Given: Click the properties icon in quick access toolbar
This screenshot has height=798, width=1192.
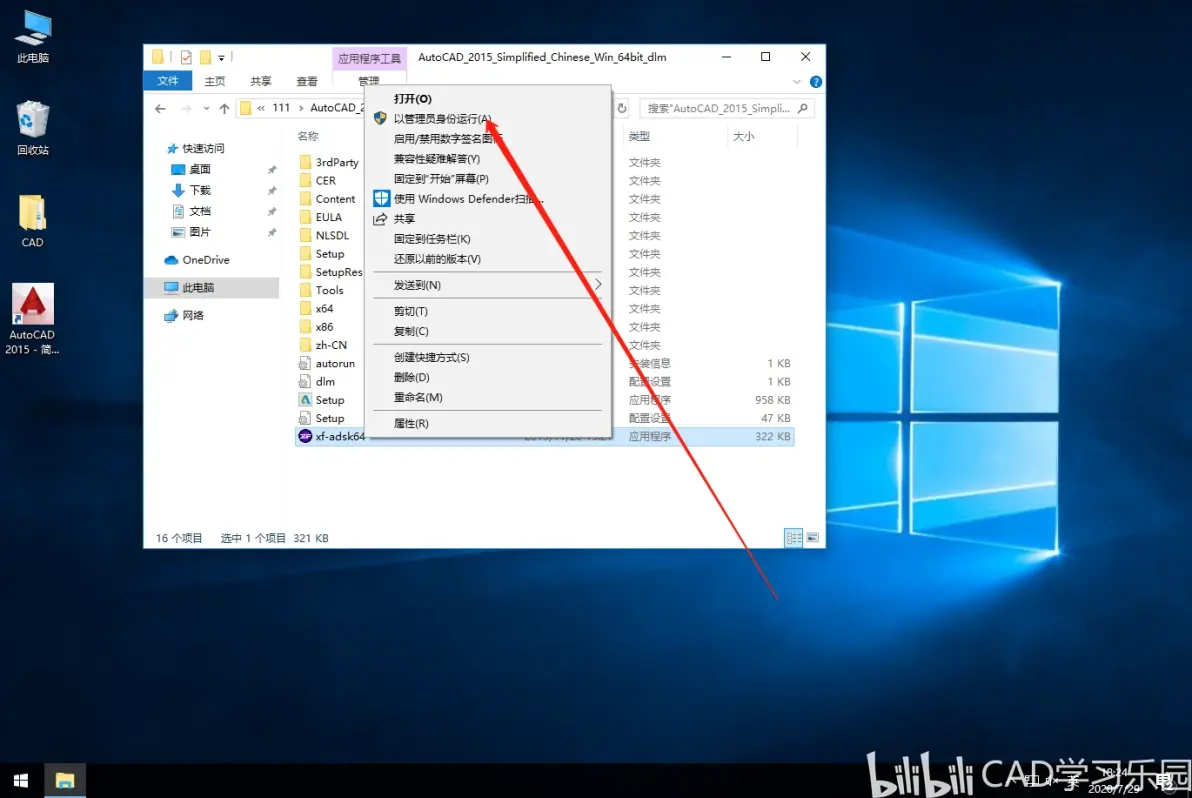Looking at the screenshot, I should 186,57.
